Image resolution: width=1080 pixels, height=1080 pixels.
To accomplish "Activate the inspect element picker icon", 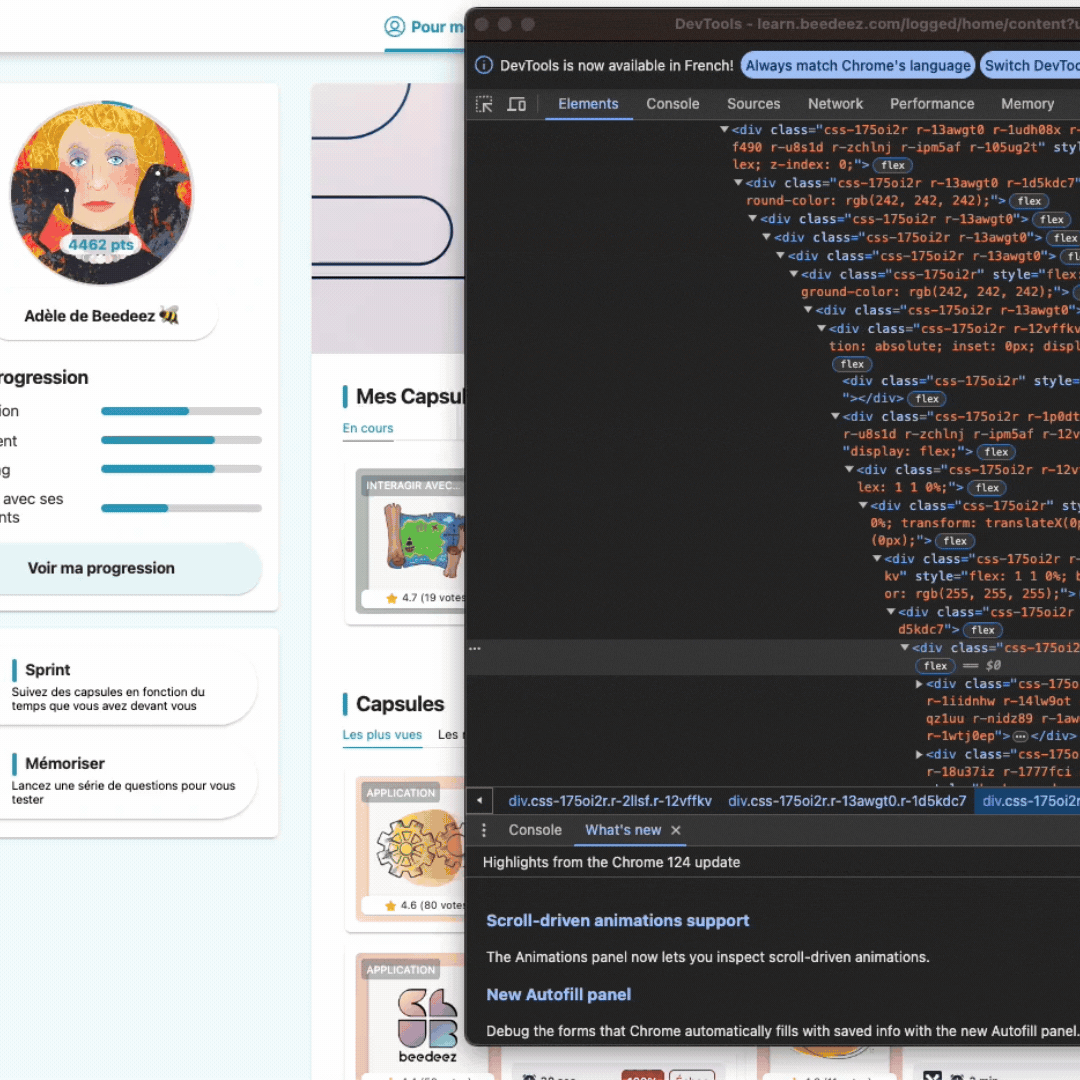I will [484, 104].
